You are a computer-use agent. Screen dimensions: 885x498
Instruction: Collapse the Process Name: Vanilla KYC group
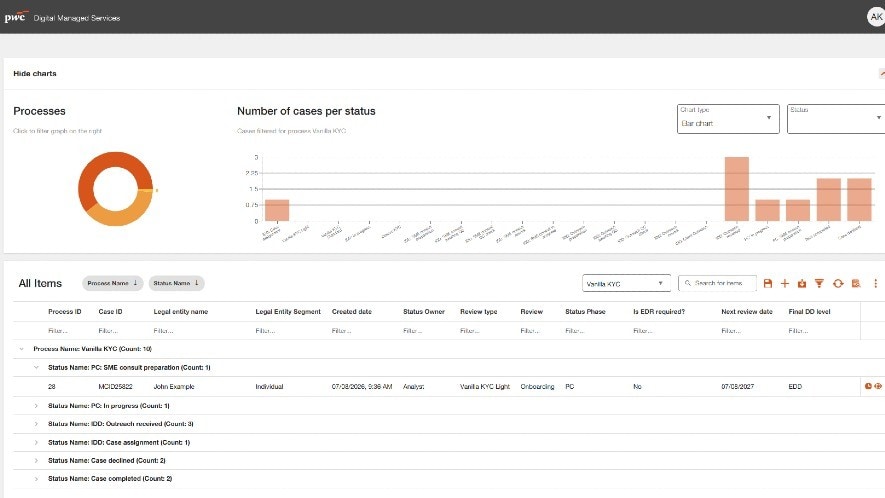click(x=21, y=349)
